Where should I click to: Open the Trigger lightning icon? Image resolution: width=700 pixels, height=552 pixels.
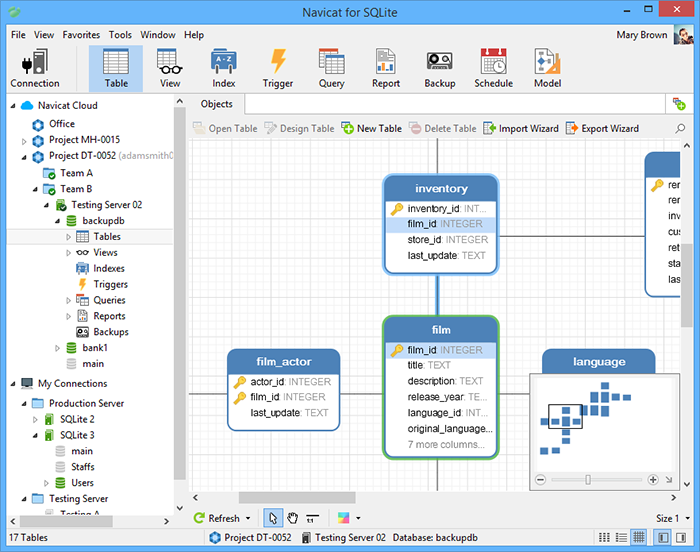coord(278,68)
